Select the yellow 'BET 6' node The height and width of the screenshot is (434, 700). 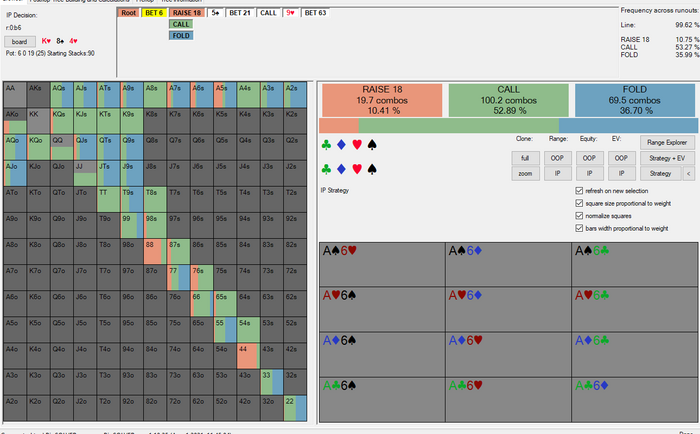coord(154,13)
